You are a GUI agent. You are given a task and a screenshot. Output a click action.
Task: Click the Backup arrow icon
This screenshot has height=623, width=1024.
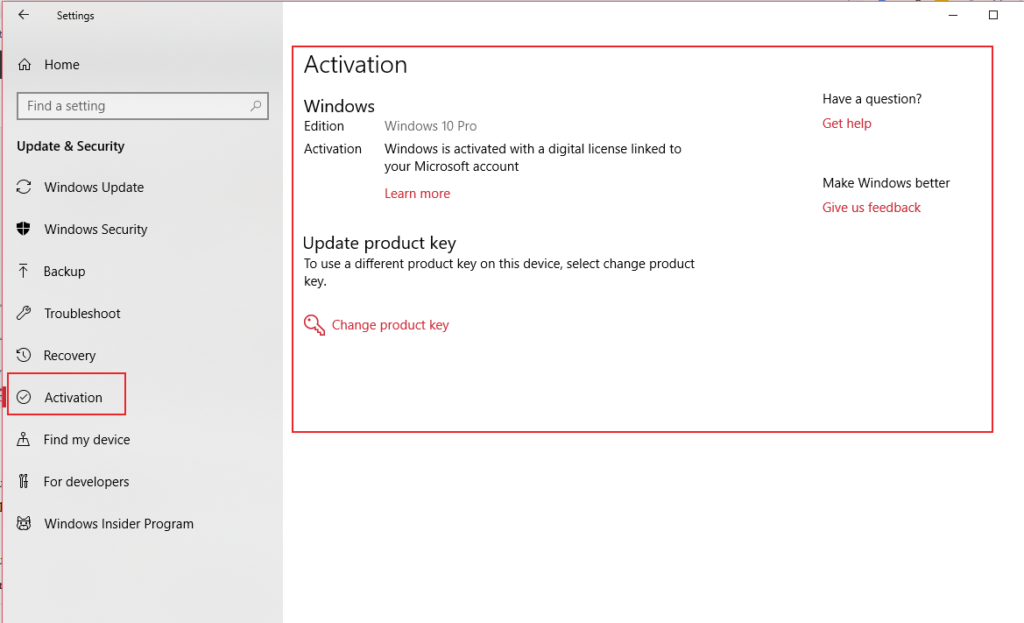[23, 271]
